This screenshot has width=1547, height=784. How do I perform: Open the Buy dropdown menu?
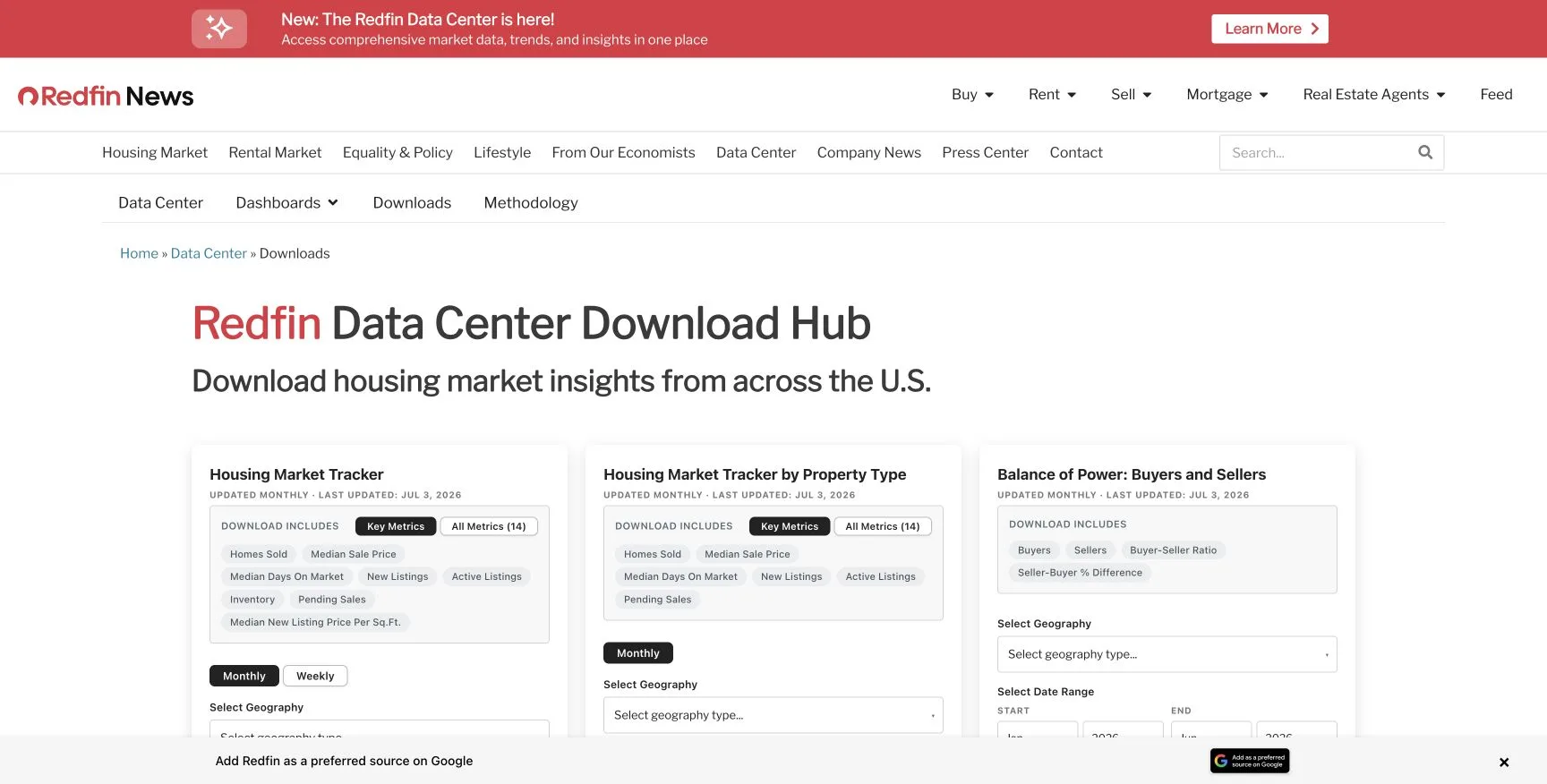pos(972,95)
